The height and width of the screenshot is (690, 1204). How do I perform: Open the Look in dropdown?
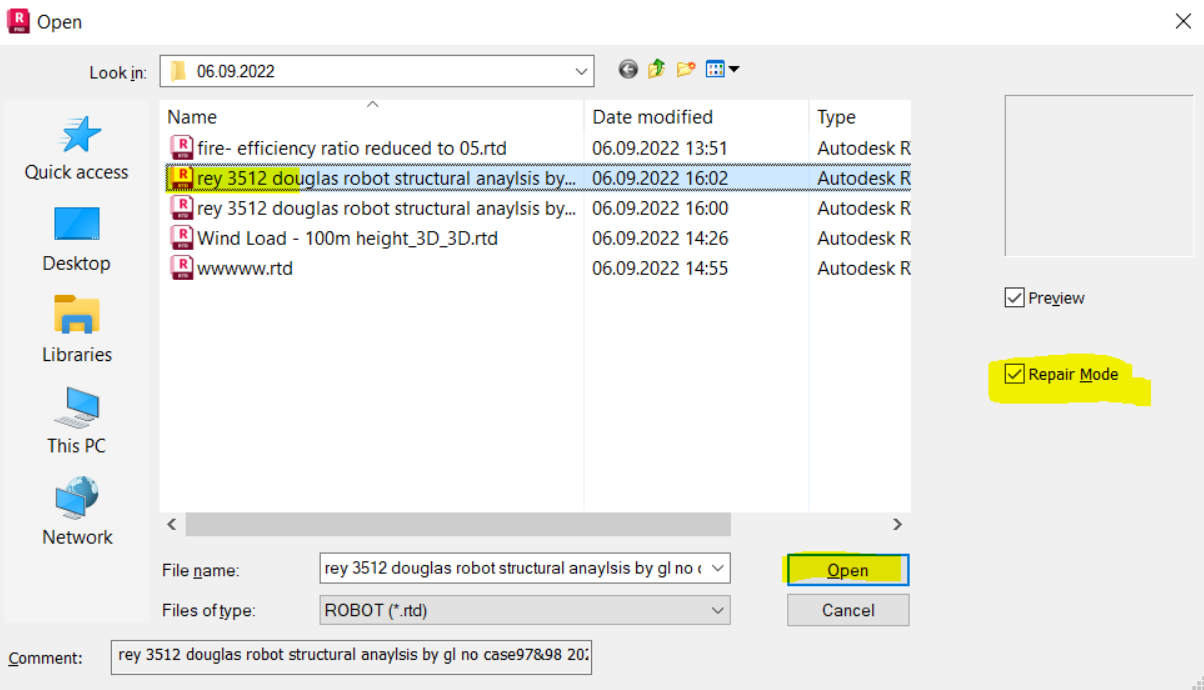click(580, 70)
